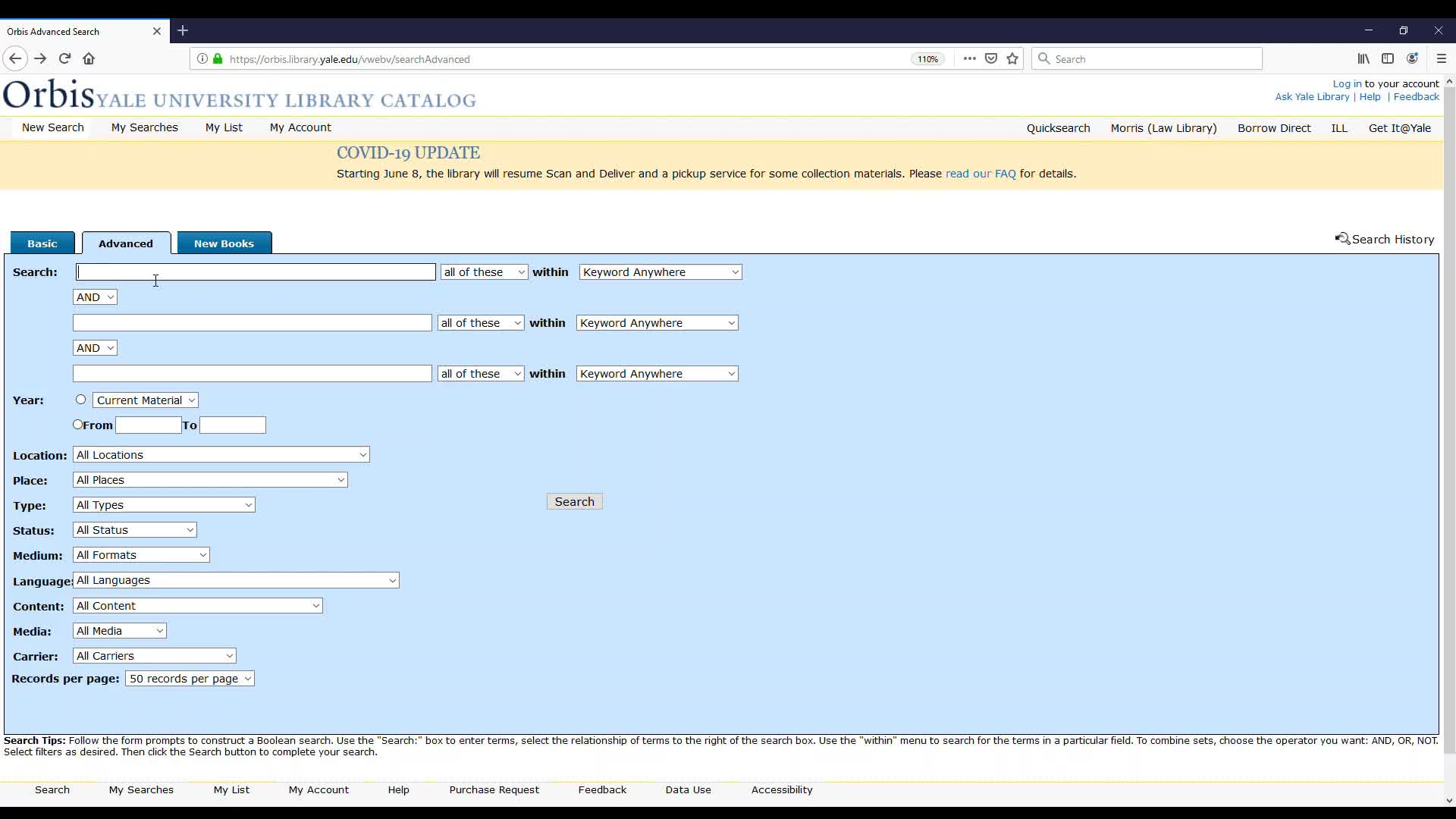The image size is (1456, 819).
Task: Click the From year input box
Action: pos(149,425)
